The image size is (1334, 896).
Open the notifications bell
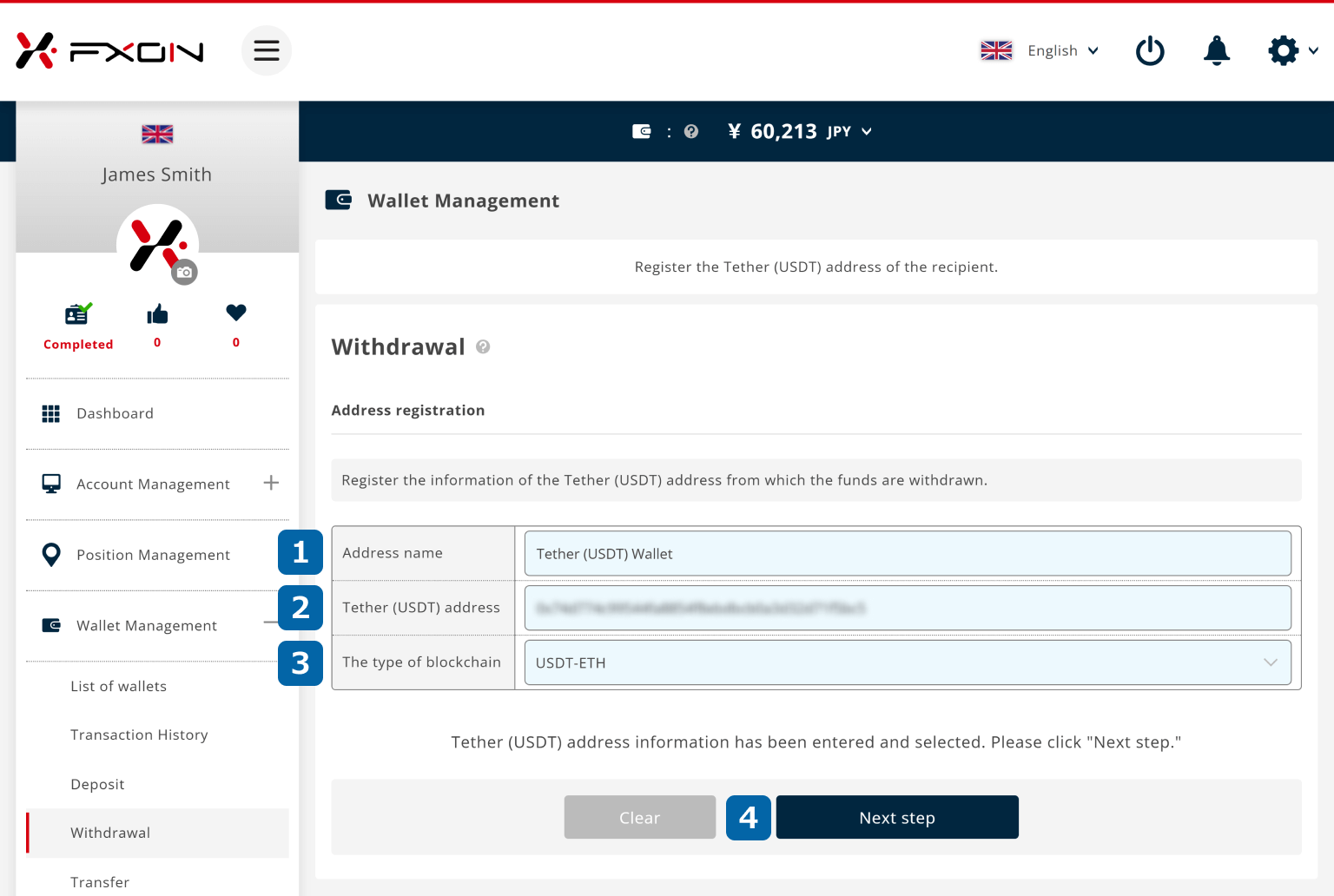(x=1217, y=50)
